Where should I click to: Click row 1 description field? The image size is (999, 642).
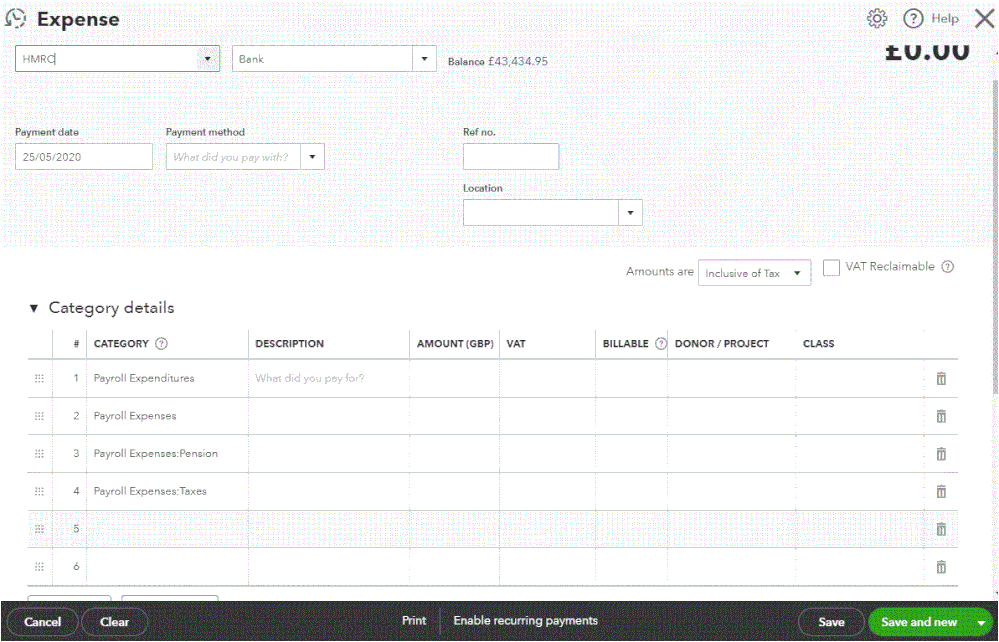pyautogui.click(x=329, y=378)
